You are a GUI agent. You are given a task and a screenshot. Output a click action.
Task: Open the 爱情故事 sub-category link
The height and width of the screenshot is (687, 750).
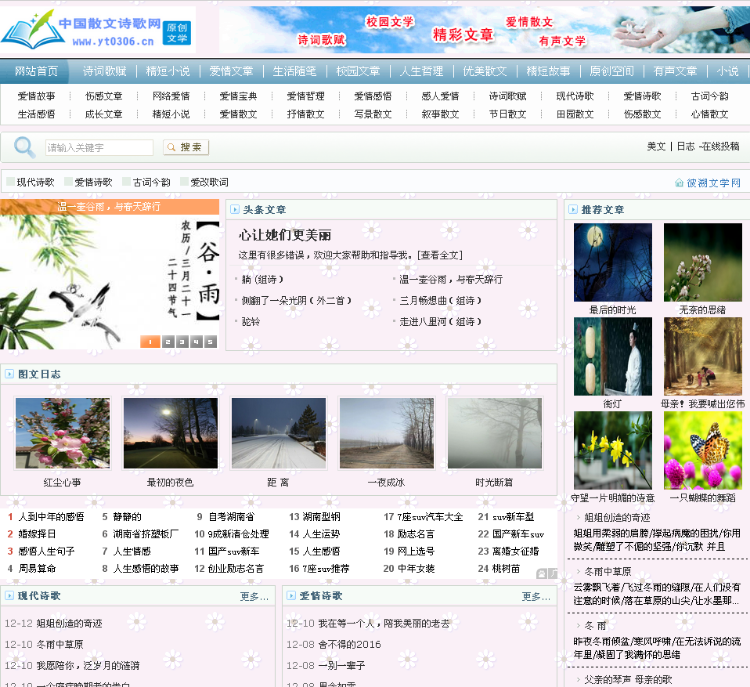tap(36, 96)
